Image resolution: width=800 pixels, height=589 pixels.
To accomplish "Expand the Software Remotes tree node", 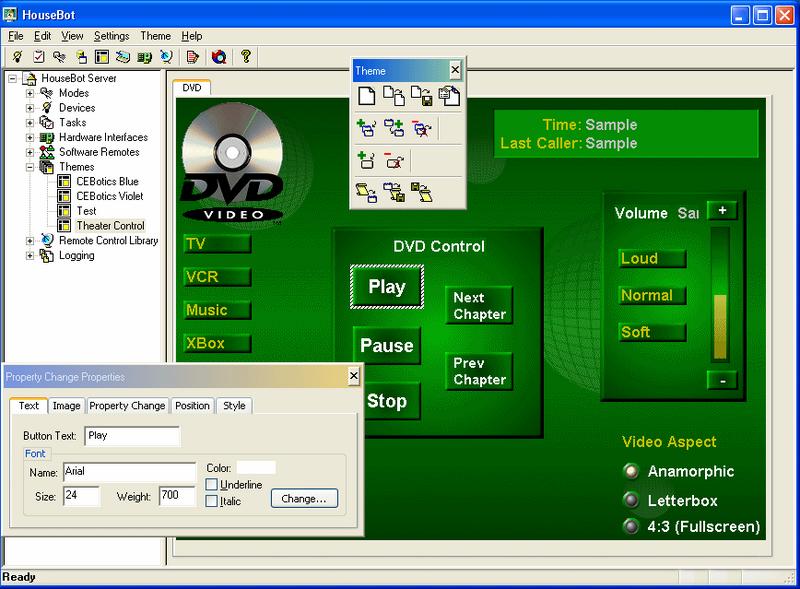I will pyautogui.click(x=30, y=153).
